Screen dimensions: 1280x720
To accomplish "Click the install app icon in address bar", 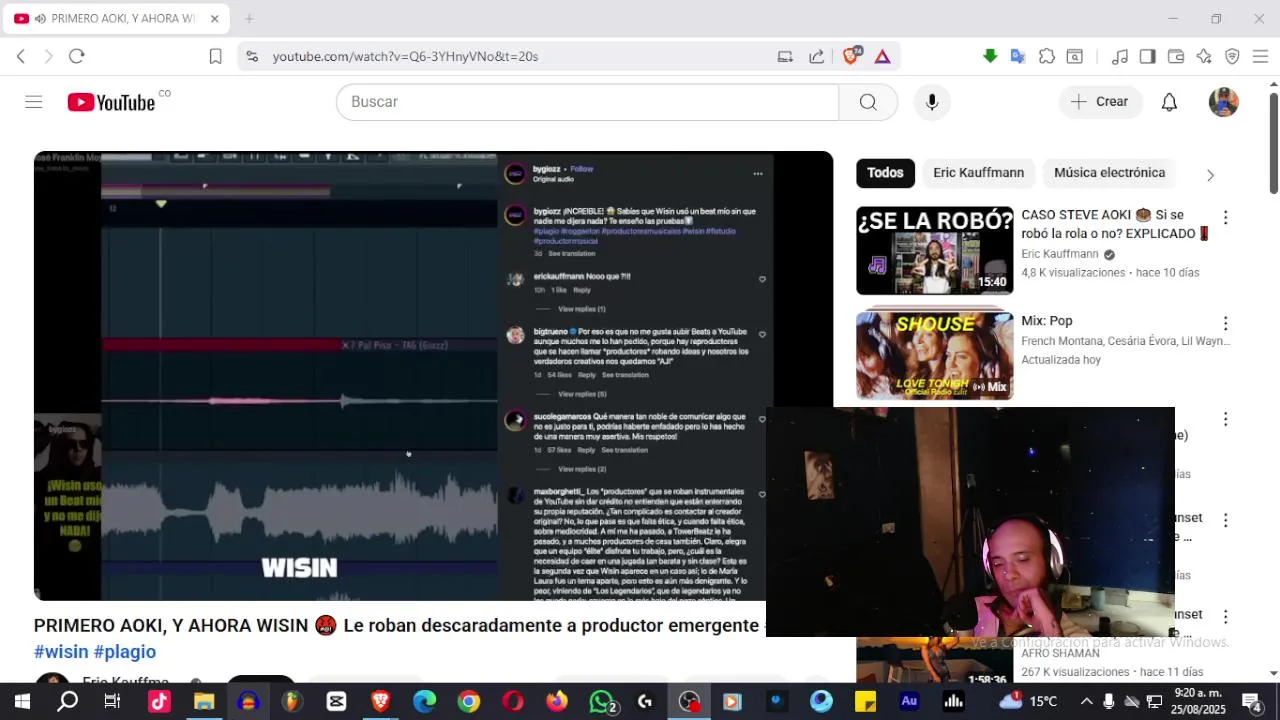I will pos(785,57).
